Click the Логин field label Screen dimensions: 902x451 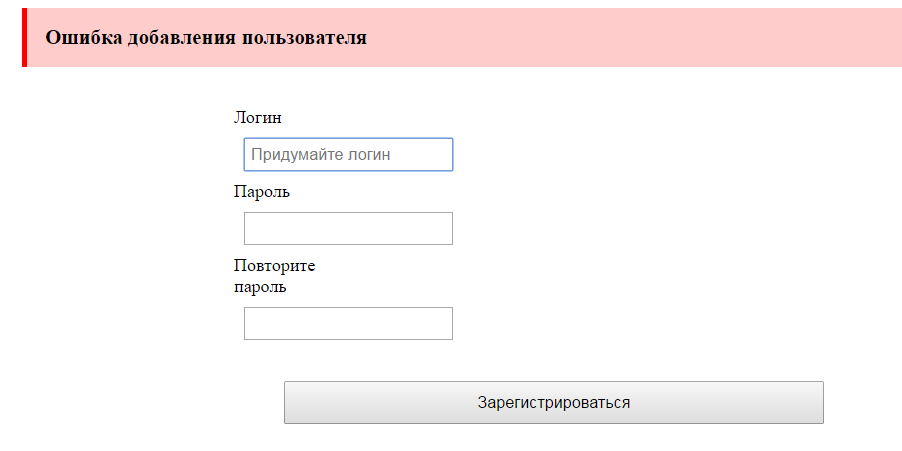tap(258, 118)
